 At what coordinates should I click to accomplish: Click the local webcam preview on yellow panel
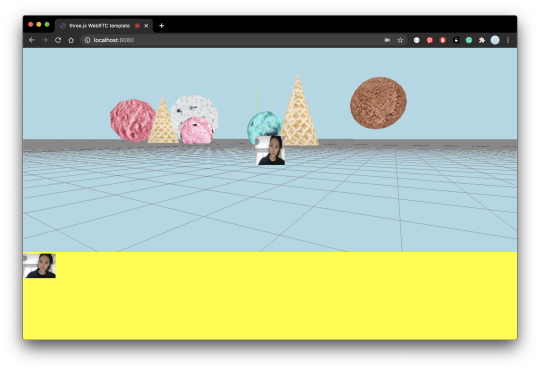point(40,266)
